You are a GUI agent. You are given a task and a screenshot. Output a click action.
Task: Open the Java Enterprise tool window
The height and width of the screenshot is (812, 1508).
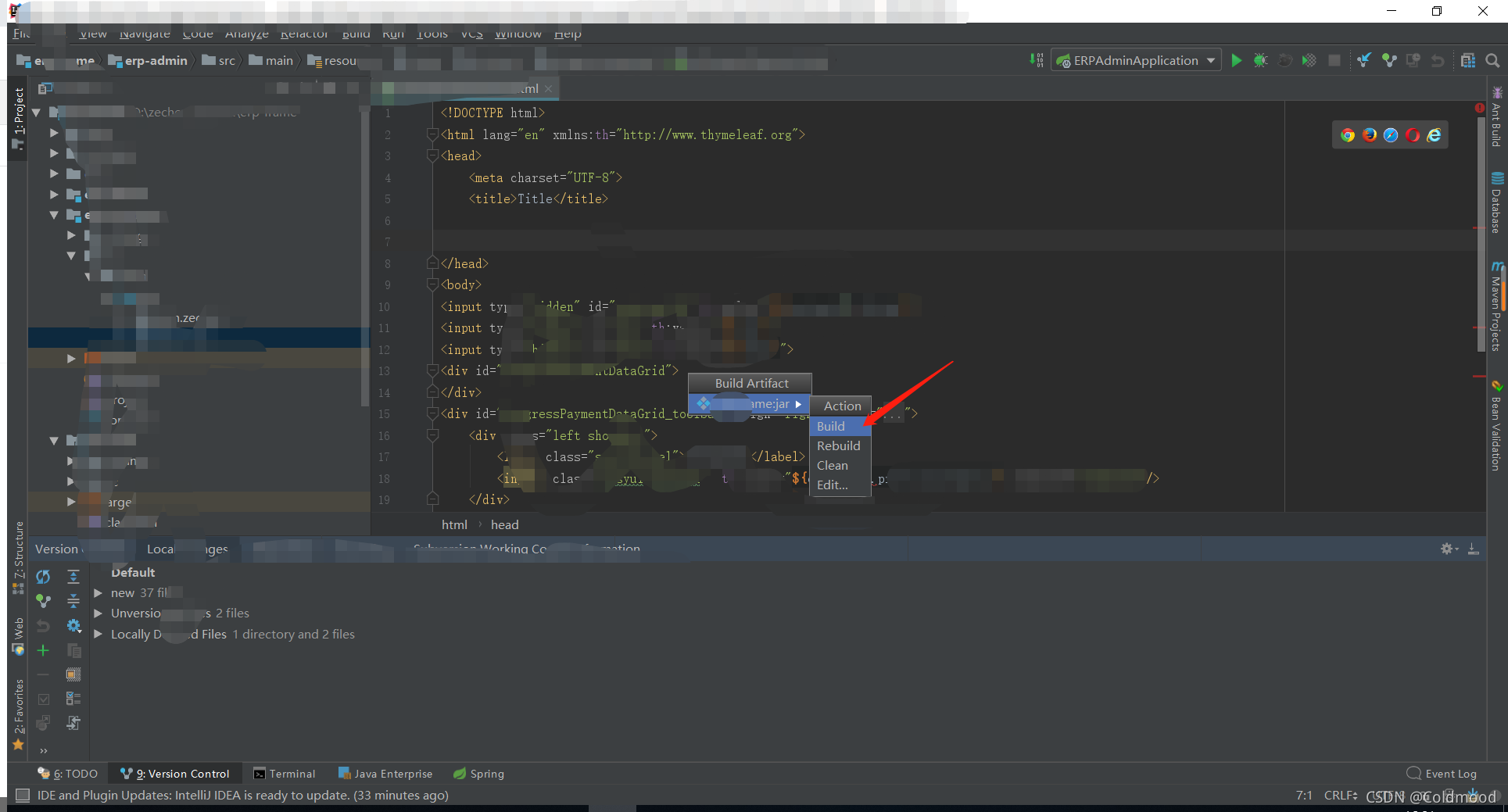point(385,774)
